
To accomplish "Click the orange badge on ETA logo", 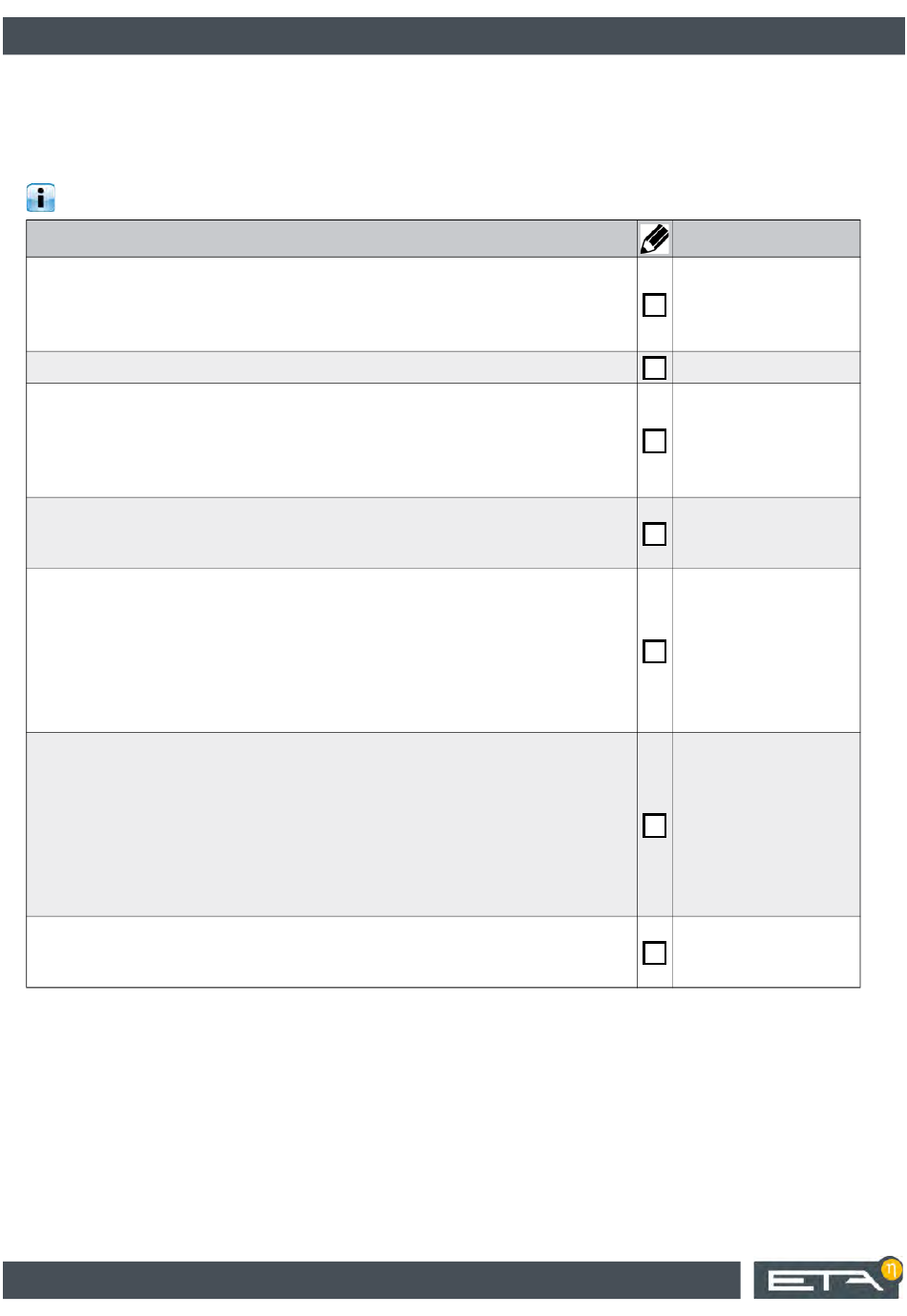I will (x=890, y=1269).
